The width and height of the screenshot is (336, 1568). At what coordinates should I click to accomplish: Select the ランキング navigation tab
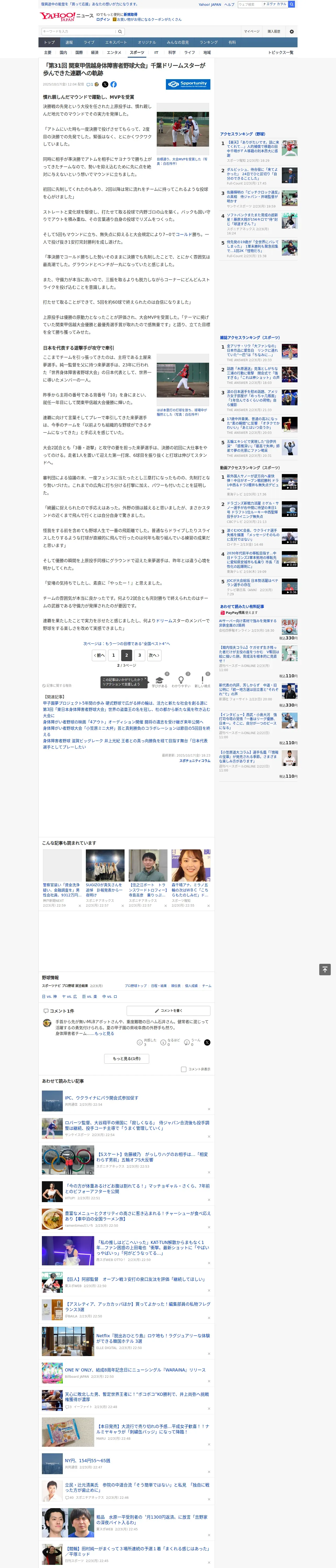(209, 43)
